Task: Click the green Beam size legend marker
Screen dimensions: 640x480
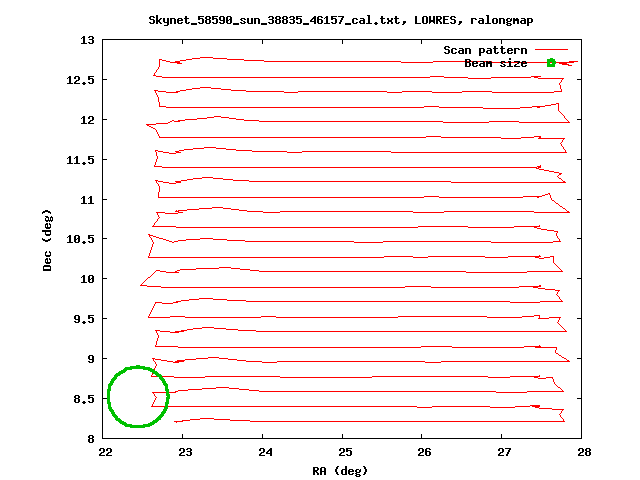Action: coord(551,62)
